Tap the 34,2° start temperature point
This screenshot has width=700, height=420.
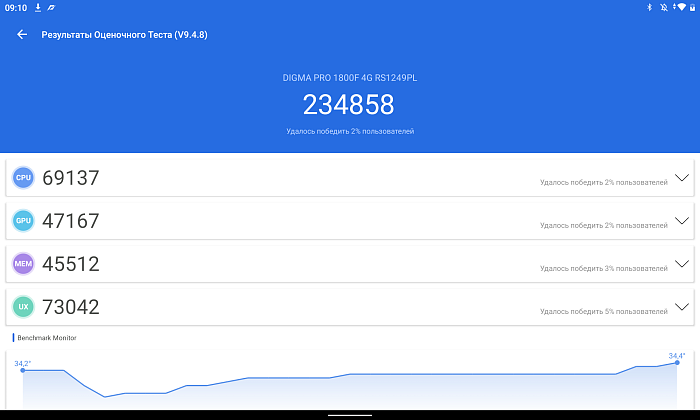click(x=23, y=370)
